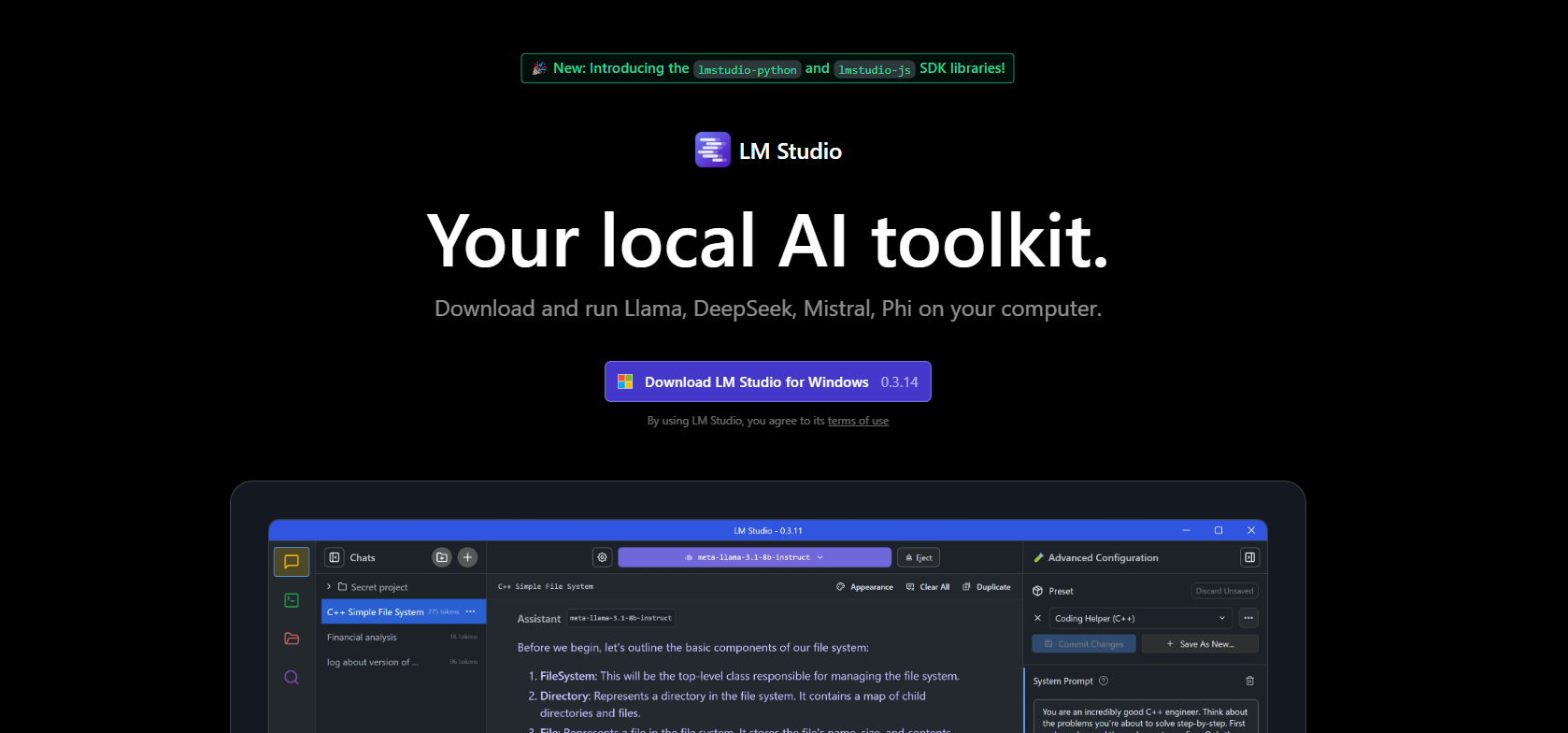The image size is (1568, 733).
Task: Click the Advanced Configuration pencil icon
Action: coord(1038,557)
